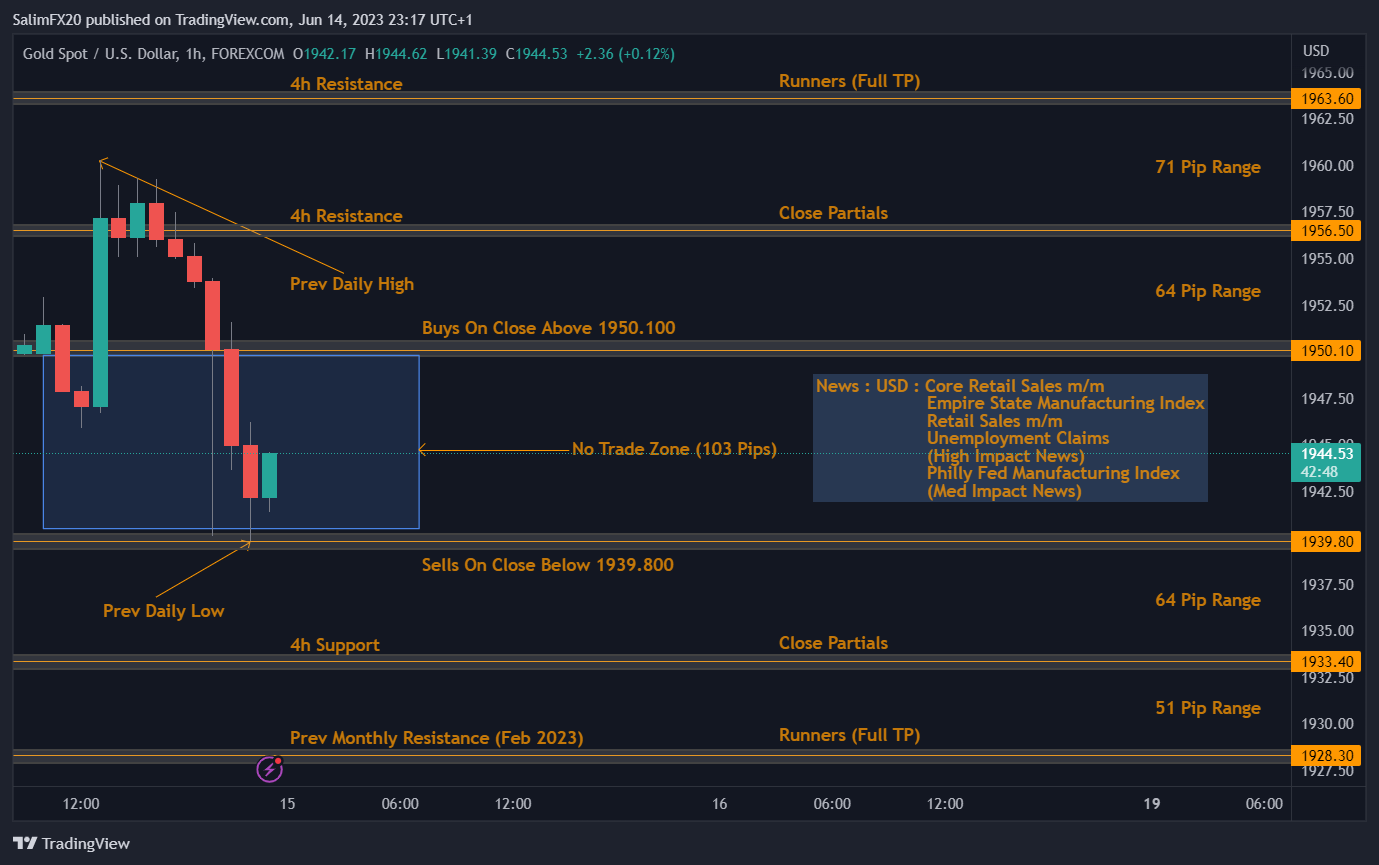Click the arrow tip at the No Trade Zone edge

coord(422,450)
